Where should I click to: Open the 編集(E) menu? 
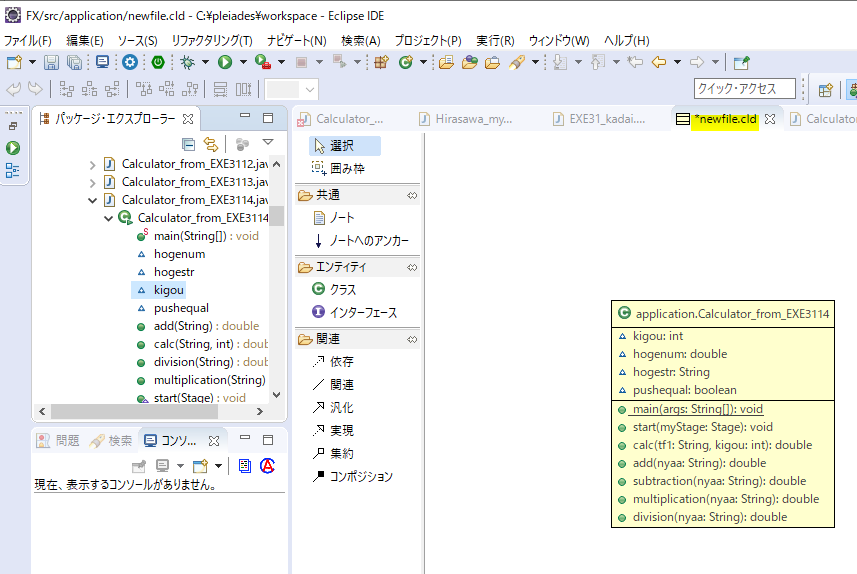(x=85, y=40)
